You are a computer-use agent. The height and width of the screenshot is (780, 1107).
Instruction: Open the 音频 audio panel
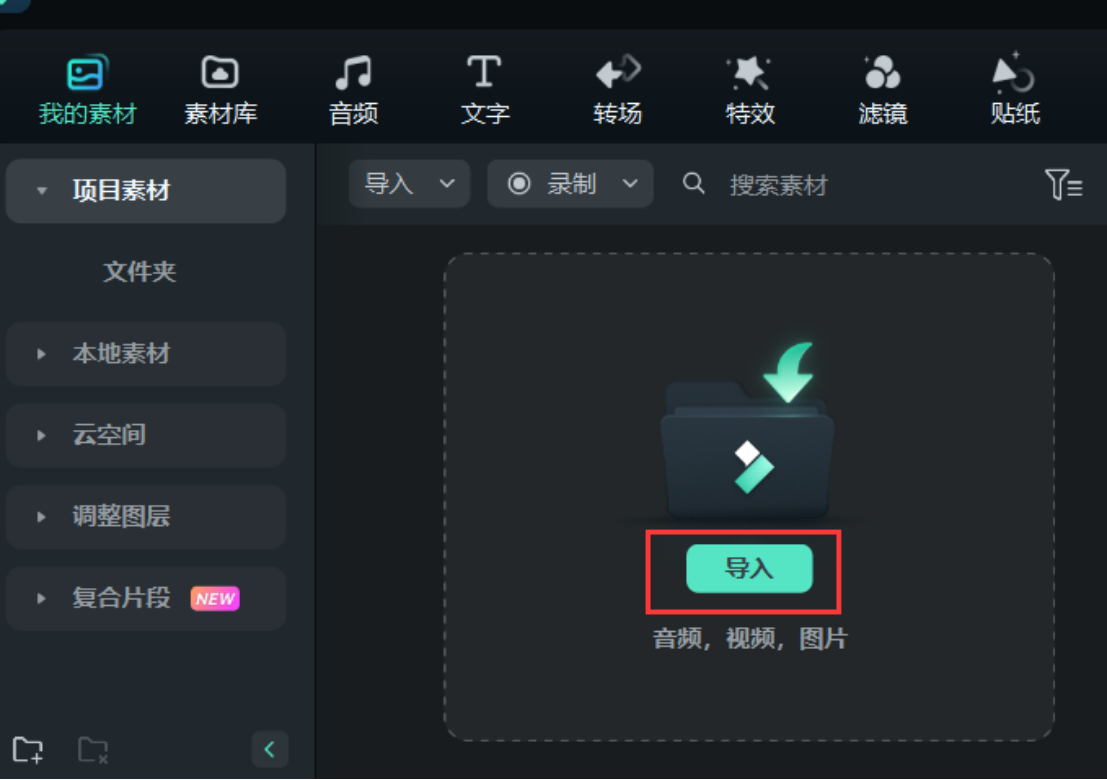tap(352, 88)
